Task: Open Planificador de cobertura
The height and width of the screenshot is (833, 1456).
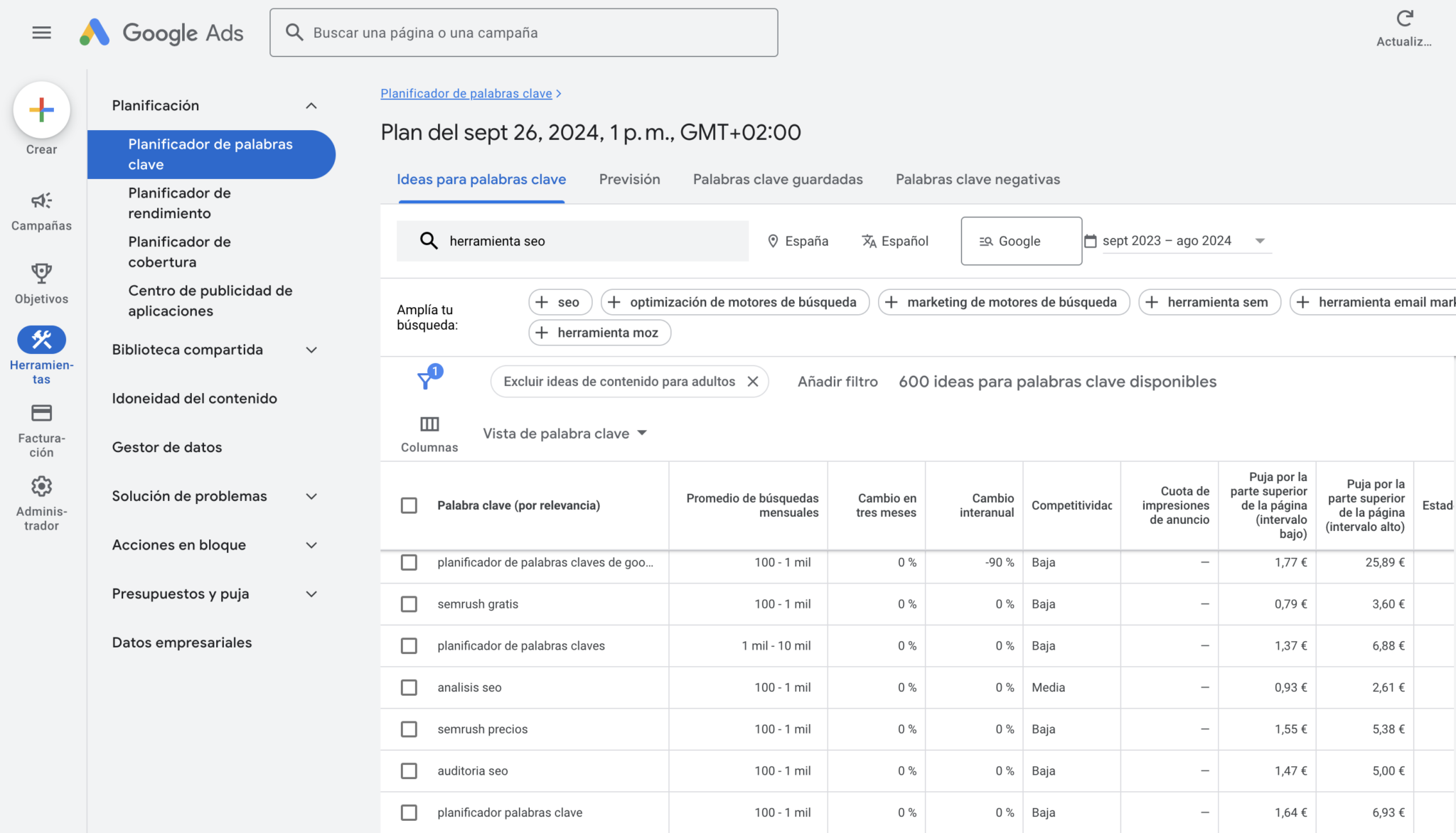Action: (x=179, y=252)
